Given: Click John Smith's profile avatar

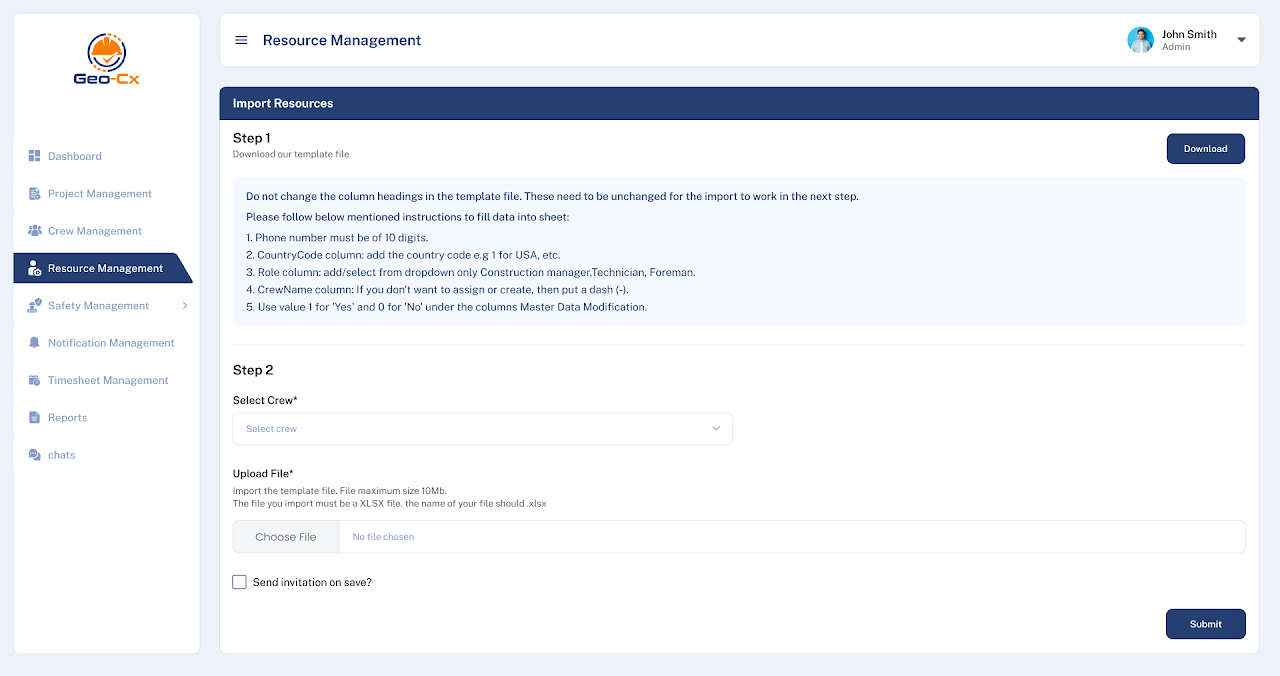Looking at the screenshot, I should [x=1140, y=40].
